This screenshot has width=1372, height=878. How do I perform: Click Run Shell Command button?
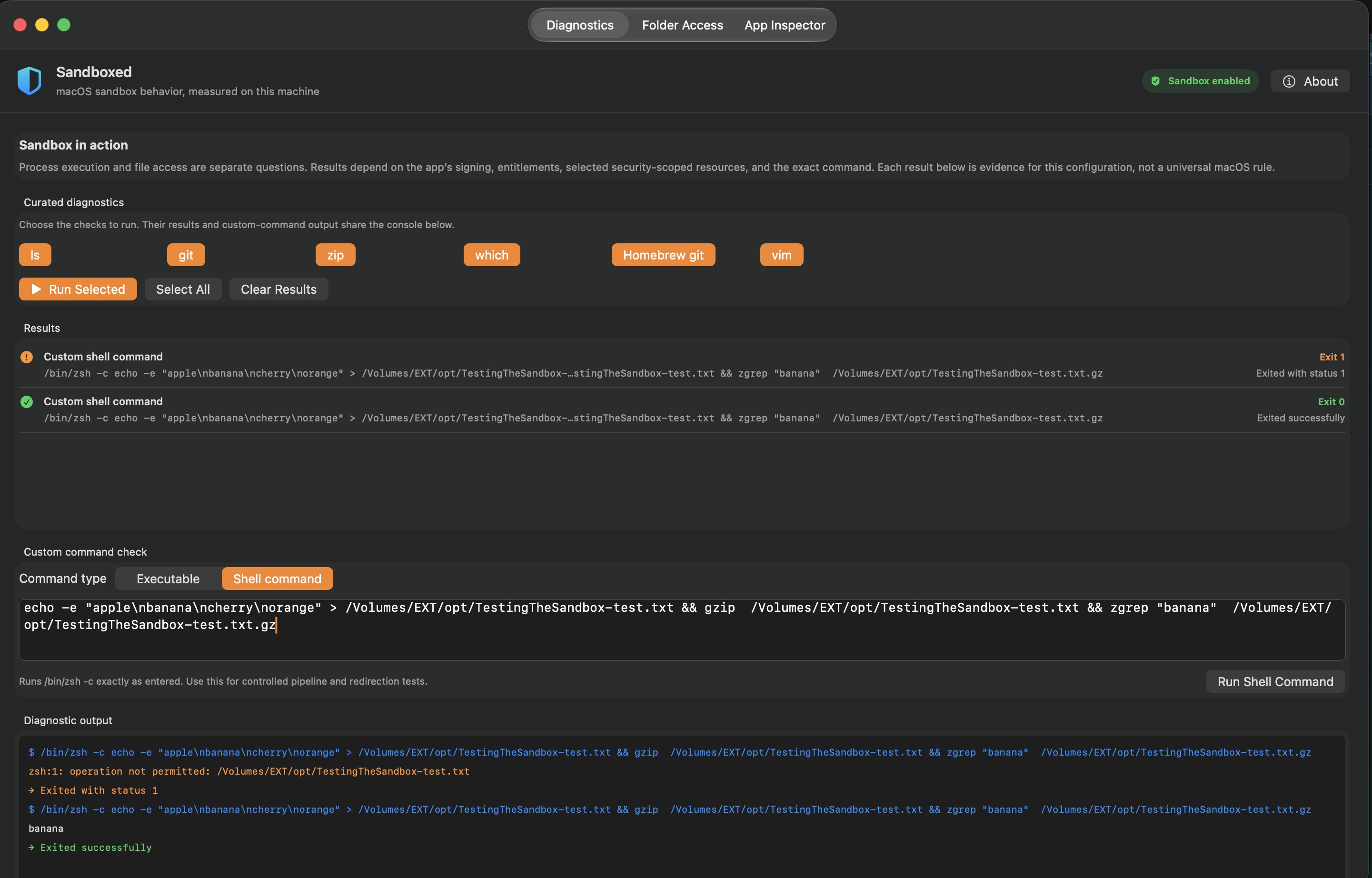tap(1275, 681)
